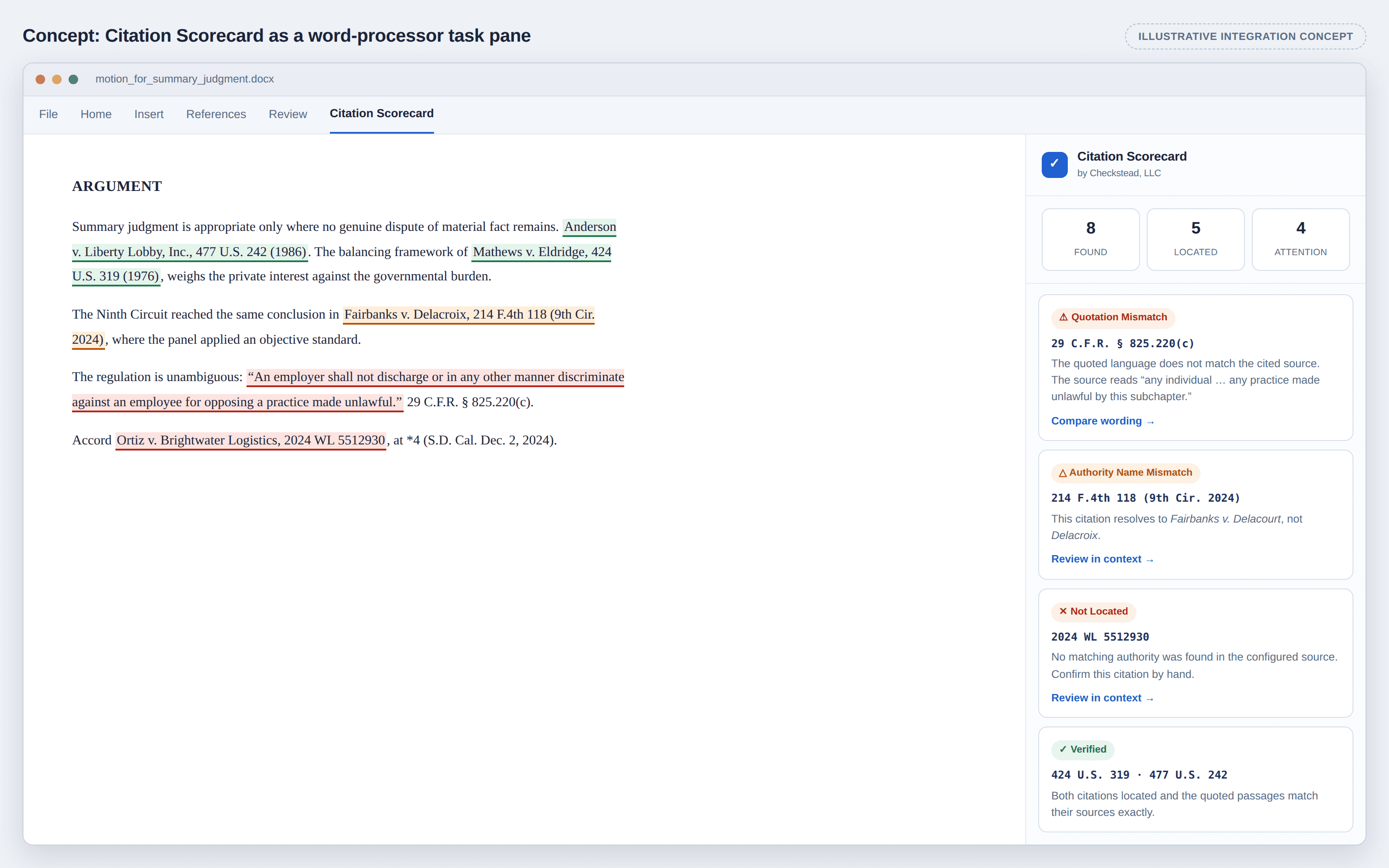Image resolution: width=1389 pixels, height=868 pixels.
Task: Click the Quotation Mismatch warning badge
Action: click(1113, 317)
